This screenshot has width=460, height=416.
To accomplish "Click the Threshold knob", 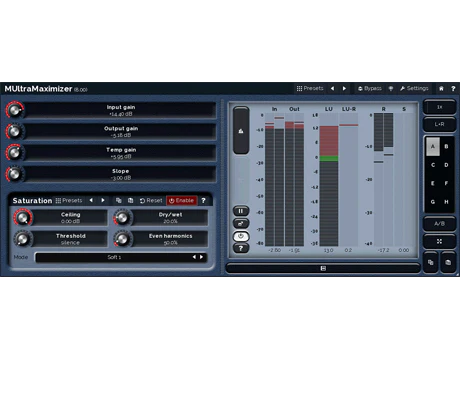I will click(23, 239).
